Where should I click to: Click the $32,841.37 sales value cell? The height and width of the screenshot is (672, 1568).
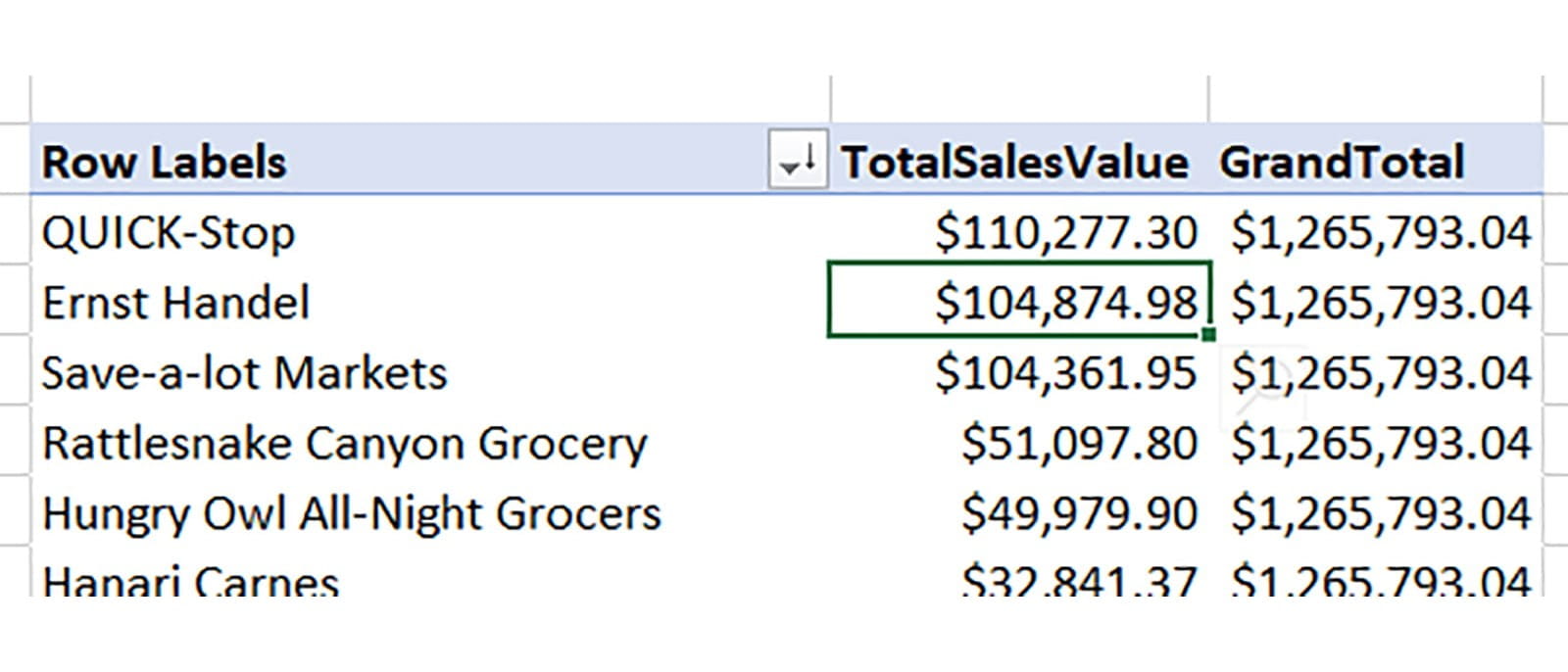coord(1079,582)
